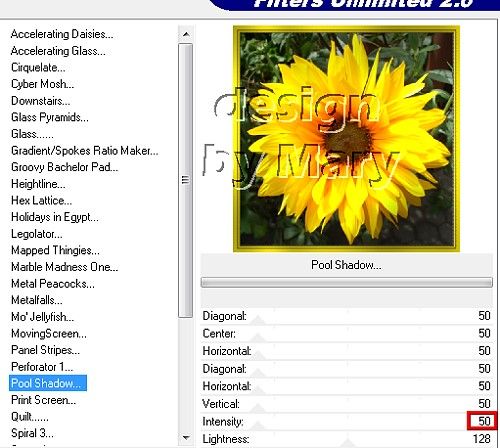Select the Metalfalls filter
This screenshot has width=500, height=448.
tap(37, 300)
